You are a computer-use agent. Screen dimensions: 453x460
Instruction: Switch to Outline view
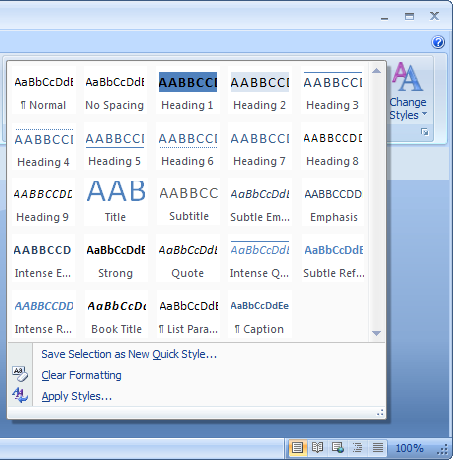pyautogui.click(x=358, y=448)
